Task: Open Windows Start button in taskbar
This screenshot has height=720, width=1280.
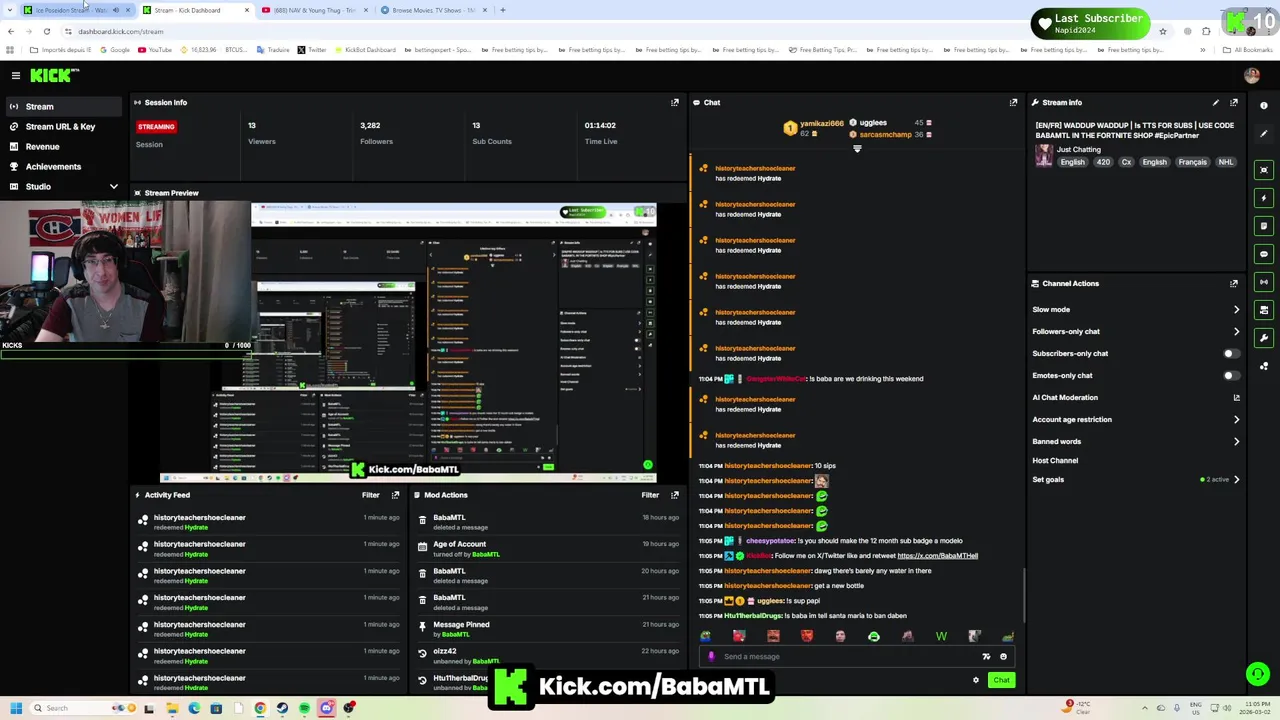Action: 15,708
